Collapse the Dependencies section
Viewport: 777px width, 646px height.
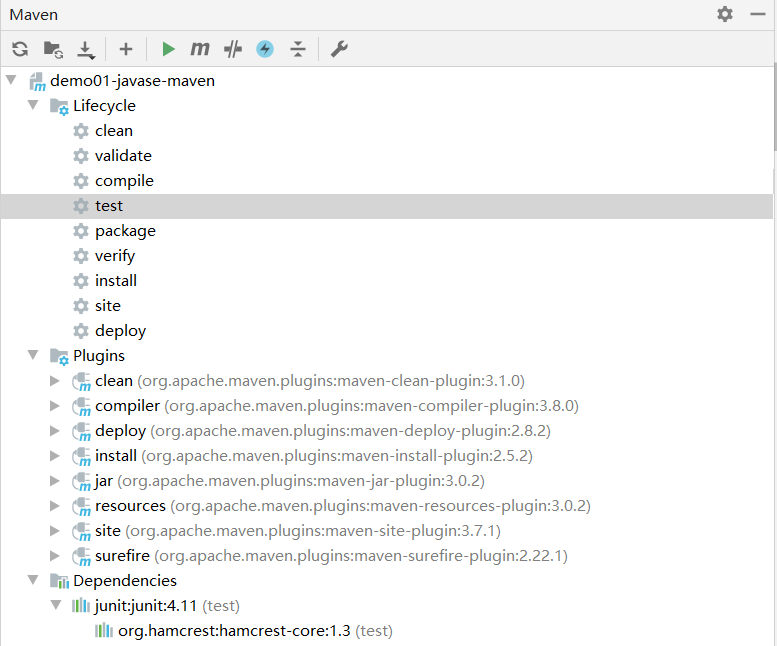[33, 580]
